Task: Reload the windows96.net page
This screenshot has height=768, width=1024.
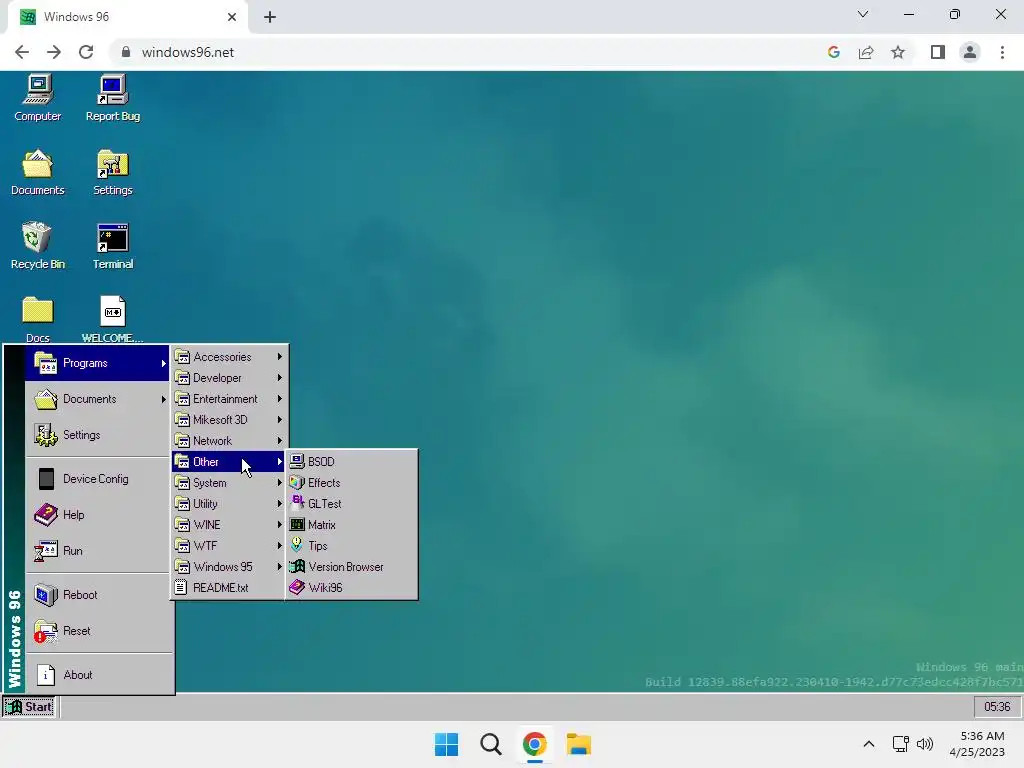Action: click(x=86, y=52)
